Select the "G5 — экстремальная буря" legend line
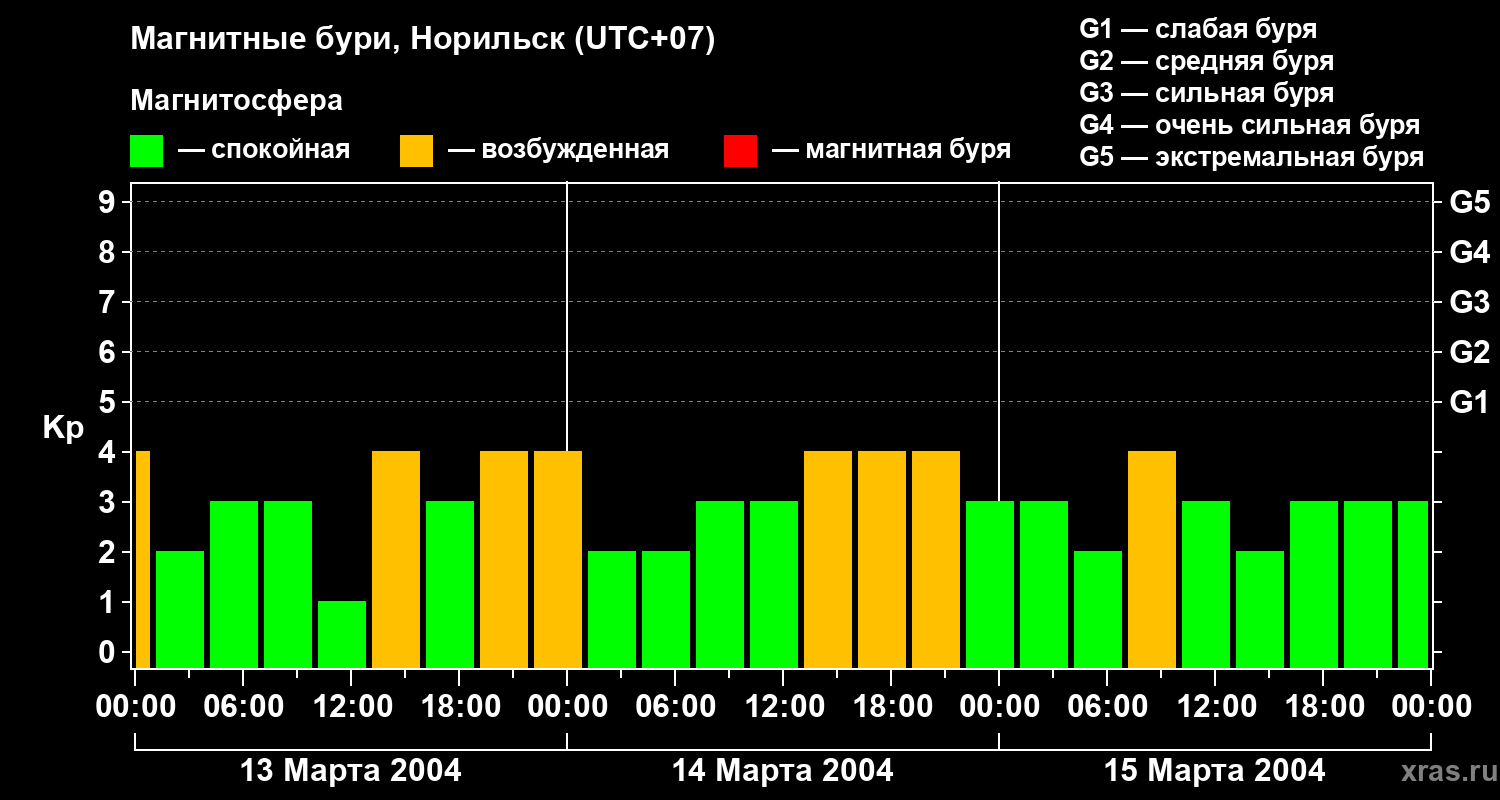Image resolution: width=1500 pixels, height=800 pixels. coord(1252,157)
